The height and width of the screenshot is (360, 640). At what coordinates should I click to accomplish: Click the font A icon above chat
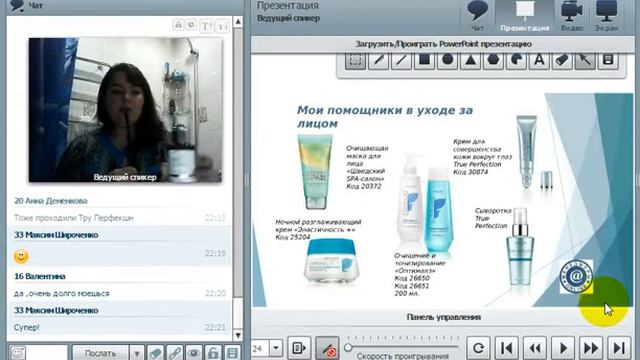point(178,24)
